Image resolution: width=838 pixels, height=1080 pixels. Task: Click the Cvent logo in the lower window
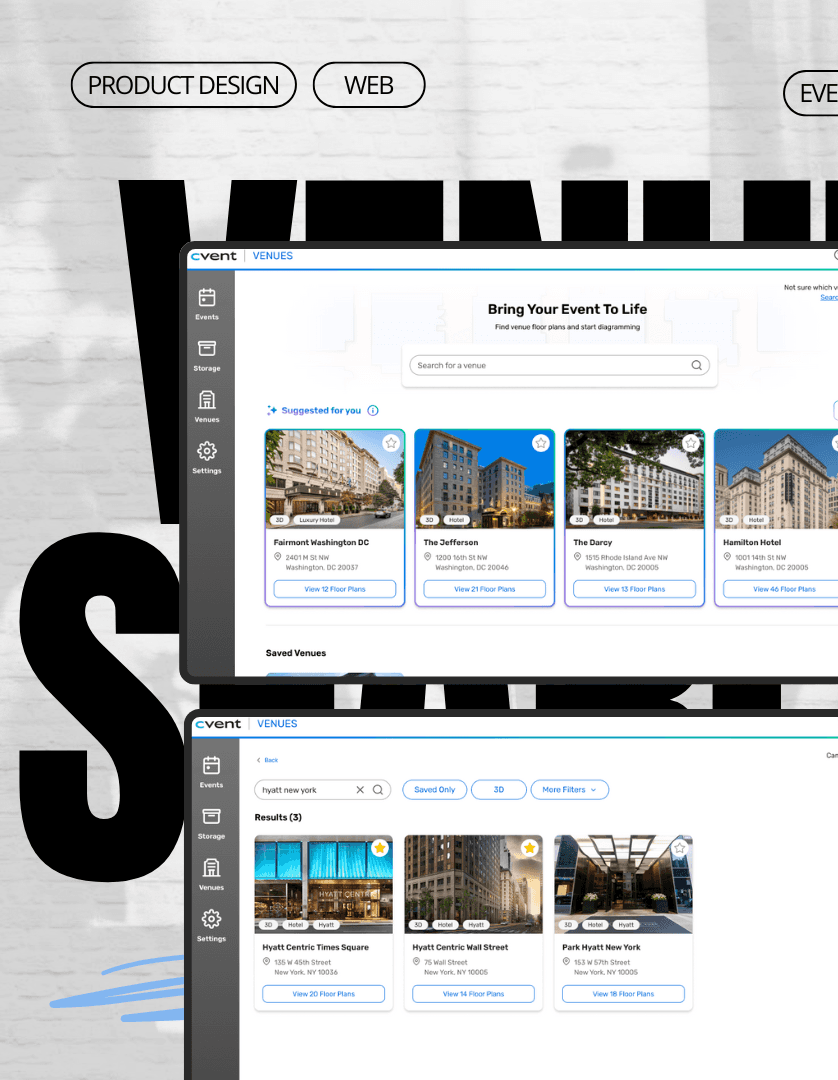coord(218,724)
